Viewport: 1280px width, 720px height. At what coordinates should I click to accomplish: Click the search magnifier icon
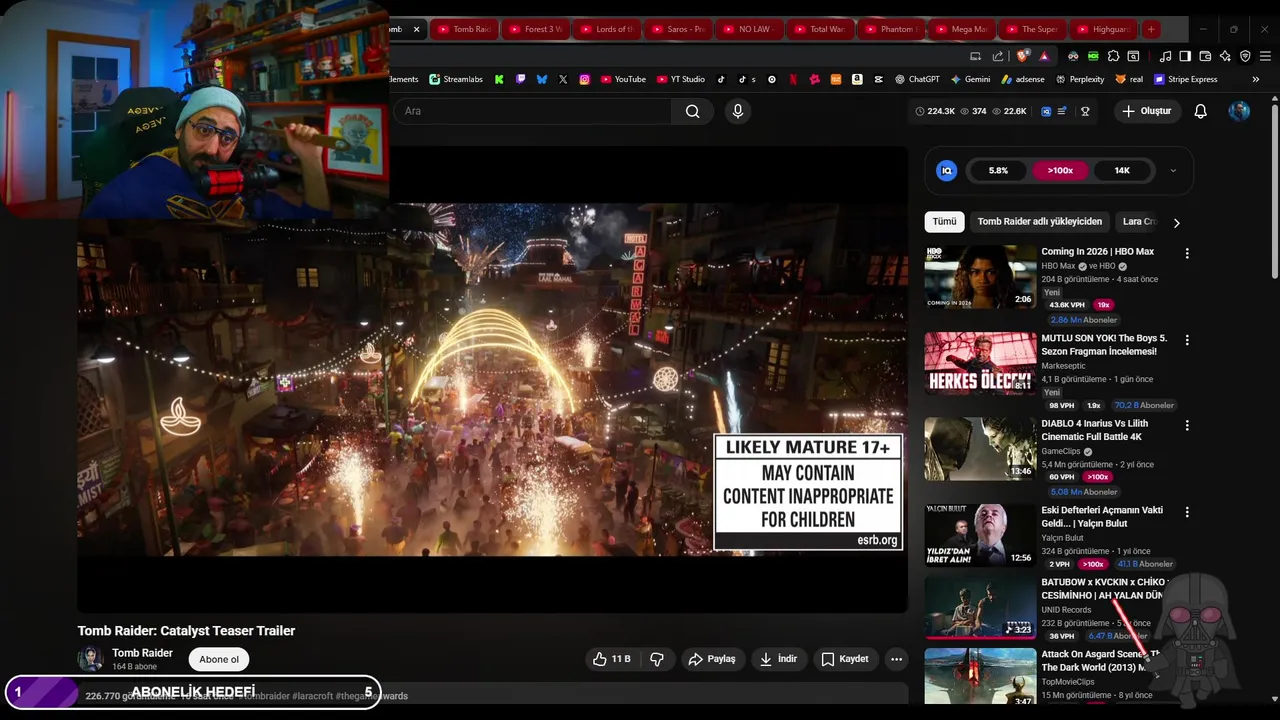pyautogui.click(x=692, y=111)
